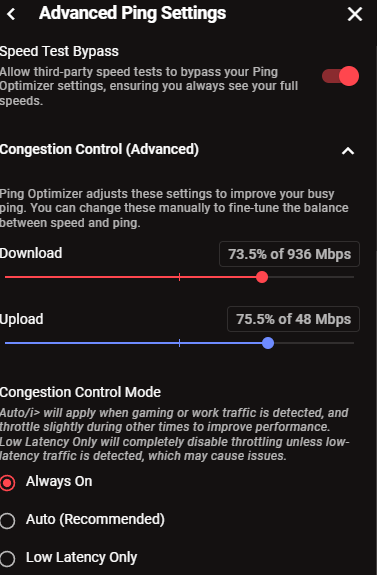Click the unfilled end of Upload track
The image size is (377, 575).
coord(314,343)
